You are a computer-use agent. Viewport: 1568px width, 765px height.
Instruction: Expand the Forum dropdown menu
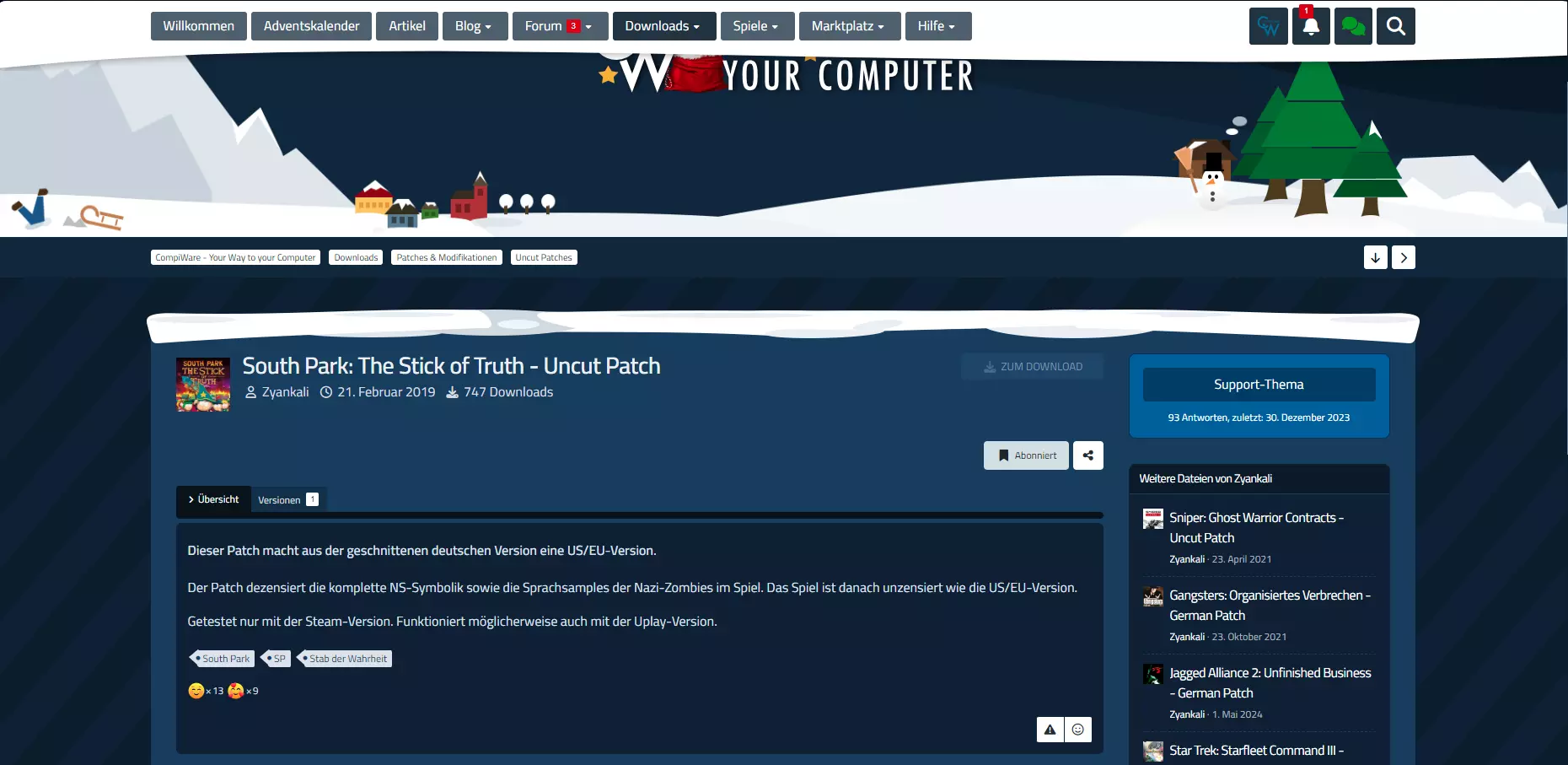point(561,26)
